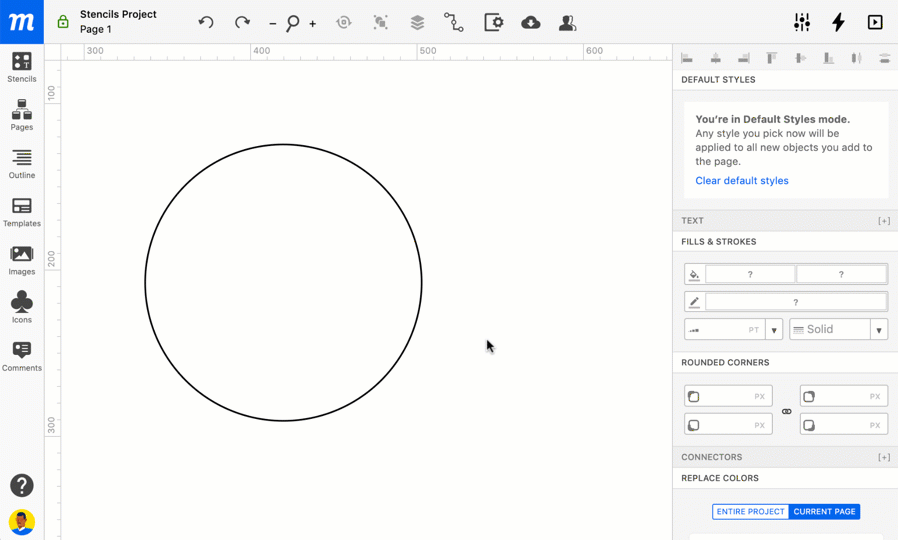Click Clear default styles link
Viewport: 898px width, 540px height.
(742, 180)
